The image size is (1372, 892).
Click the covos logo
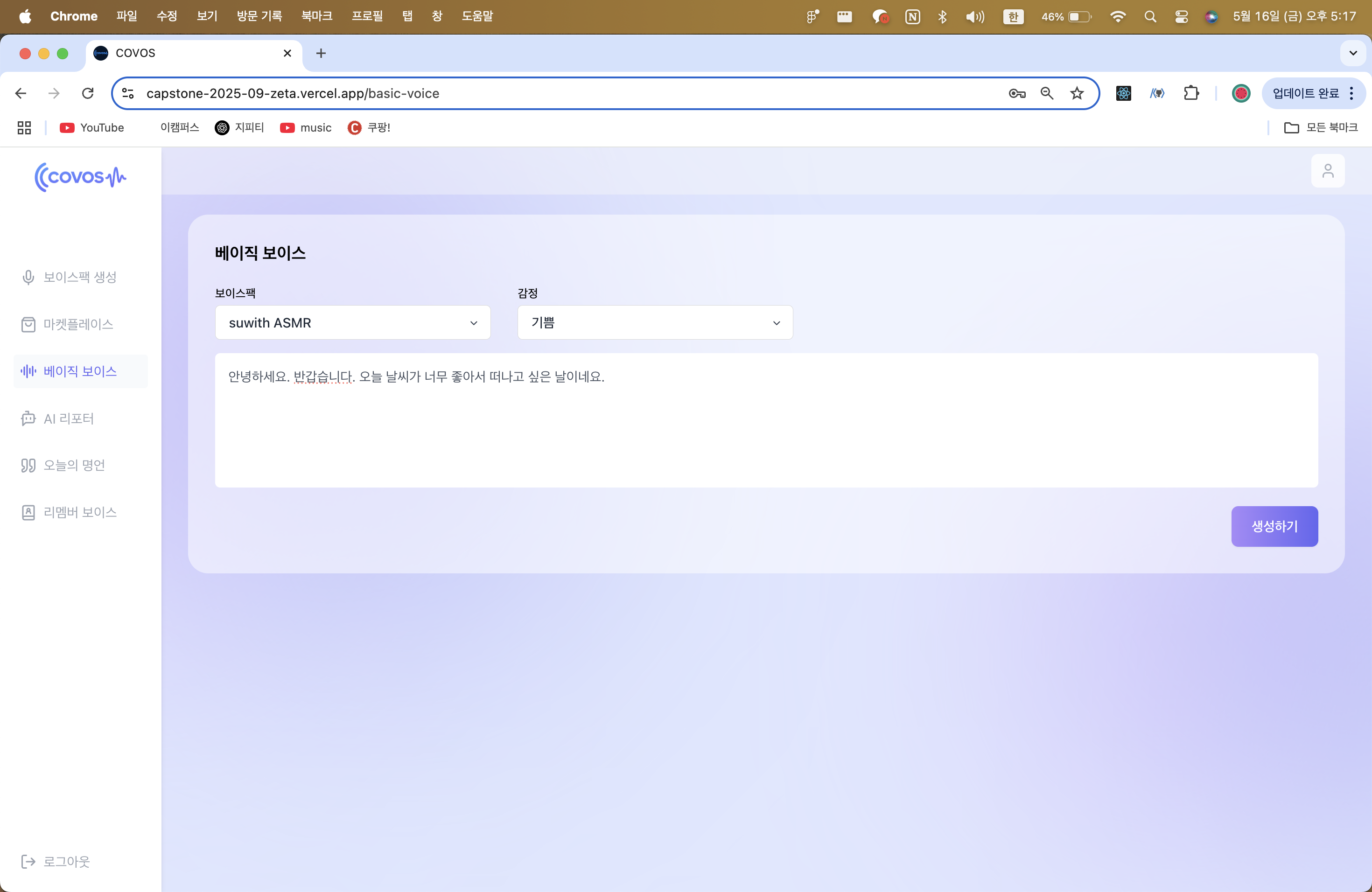pyautogui.click(x=80, y=176)
